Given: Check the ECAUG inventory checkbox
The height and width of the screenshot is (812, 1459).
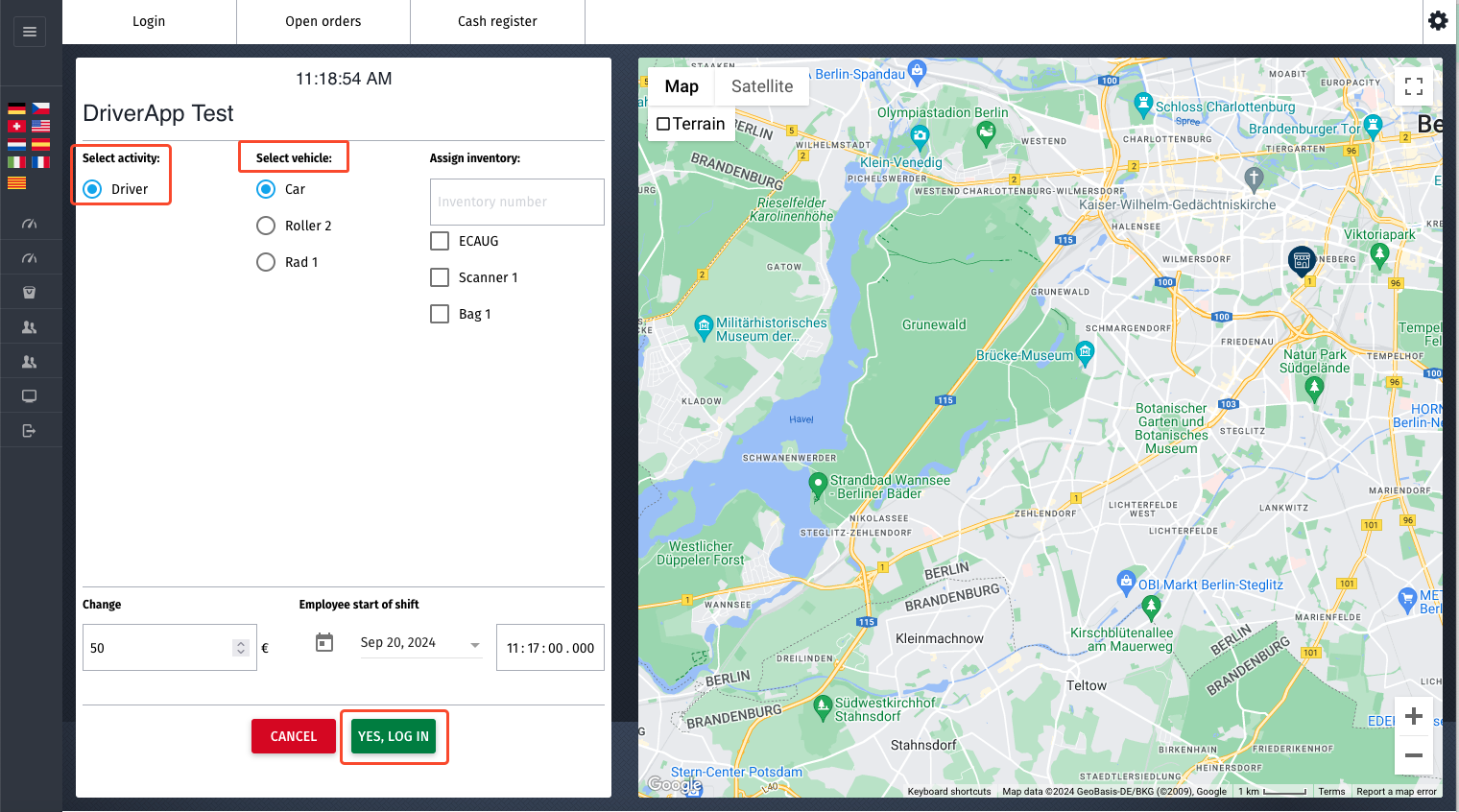Looking at the screenshot, I should pos(440,241).
